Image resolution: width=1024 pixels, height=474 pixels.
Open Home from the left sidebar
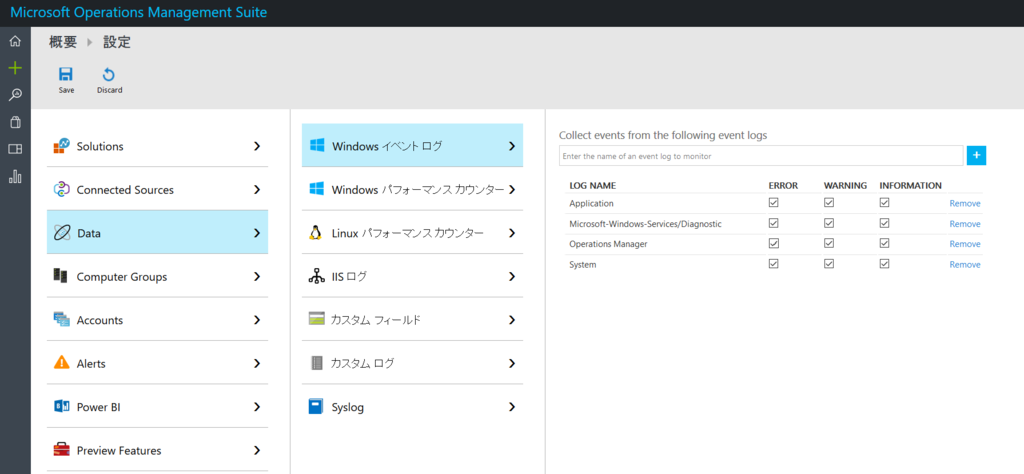[x=15, y=42]
